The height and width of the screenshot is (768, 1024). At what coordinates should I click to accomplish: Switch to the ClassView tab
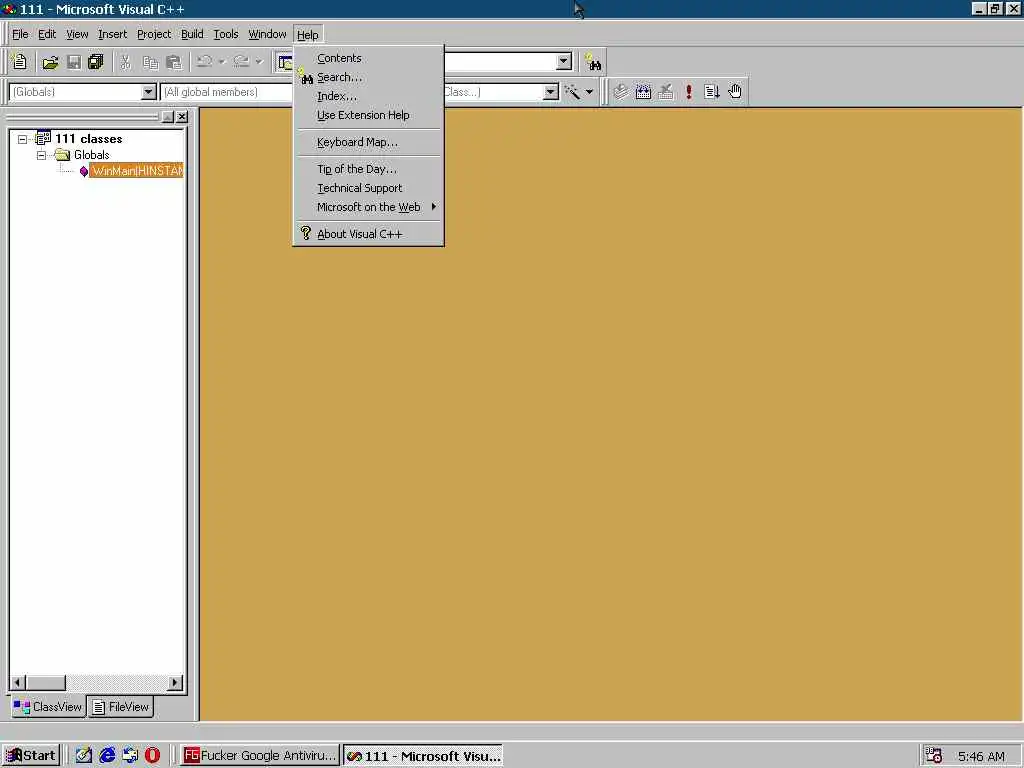(x=48, y=707)
